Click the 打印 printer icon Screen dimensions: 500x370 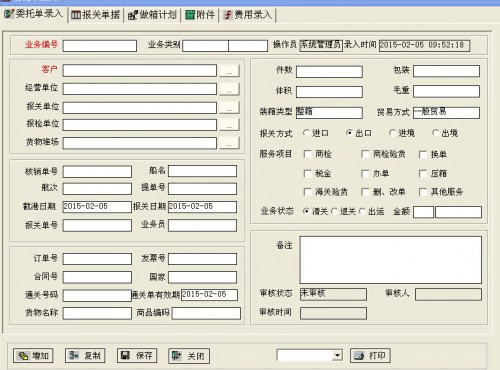pyautogui.click(x=359, y=356)
